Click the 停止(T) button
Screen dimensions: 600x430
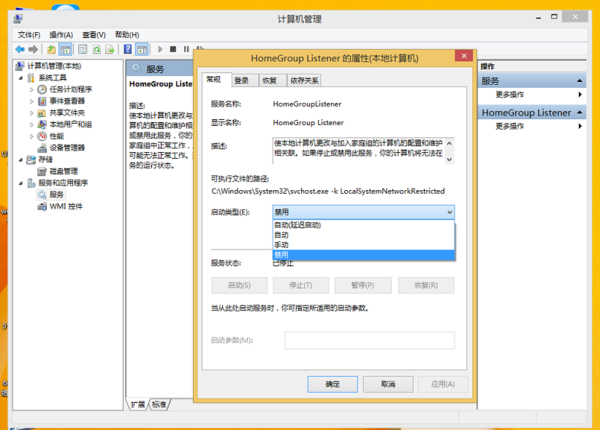pos(301,285)
